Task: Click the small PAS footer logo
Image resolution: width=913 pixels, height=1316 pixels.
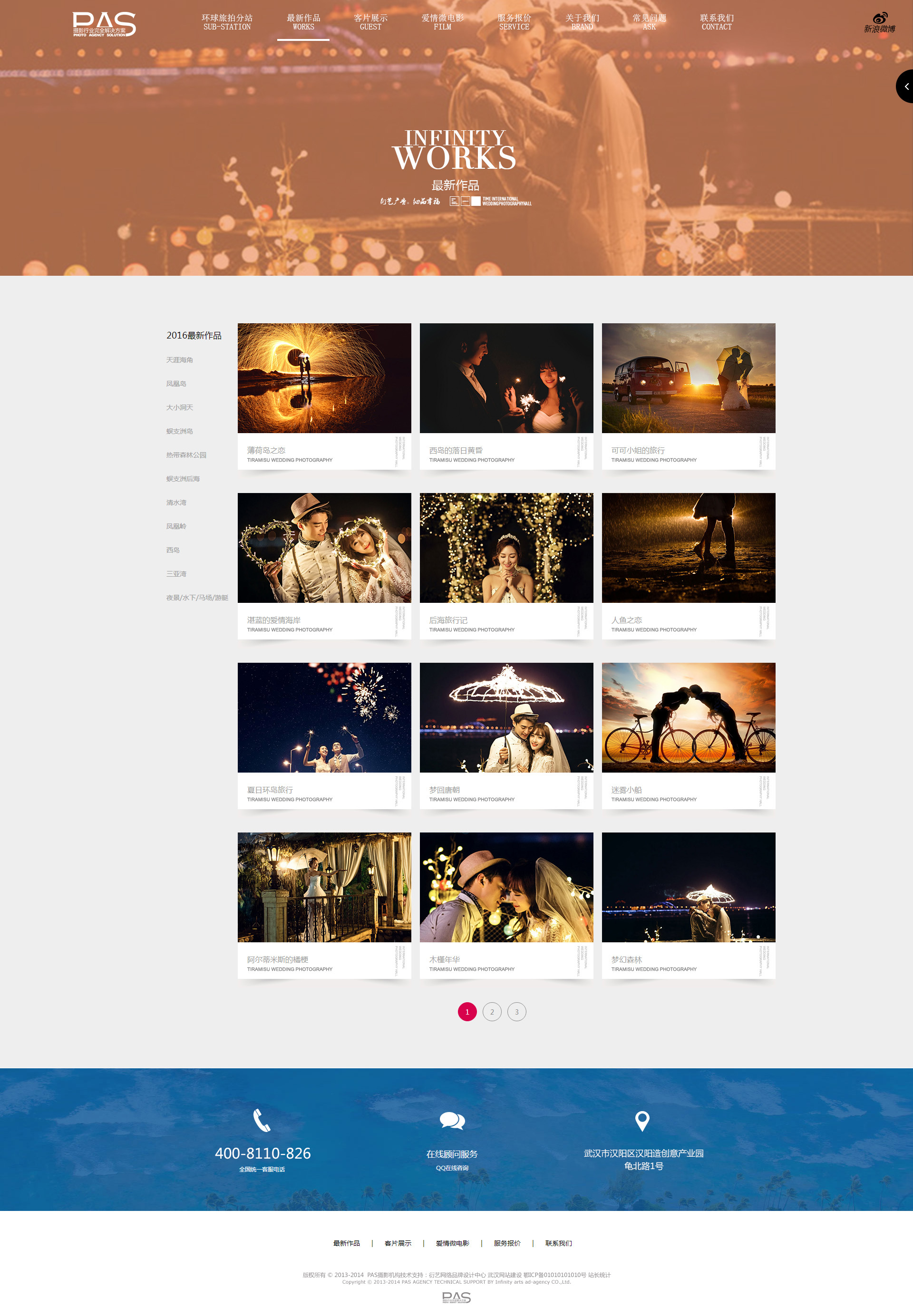Action: (456, 1297)
